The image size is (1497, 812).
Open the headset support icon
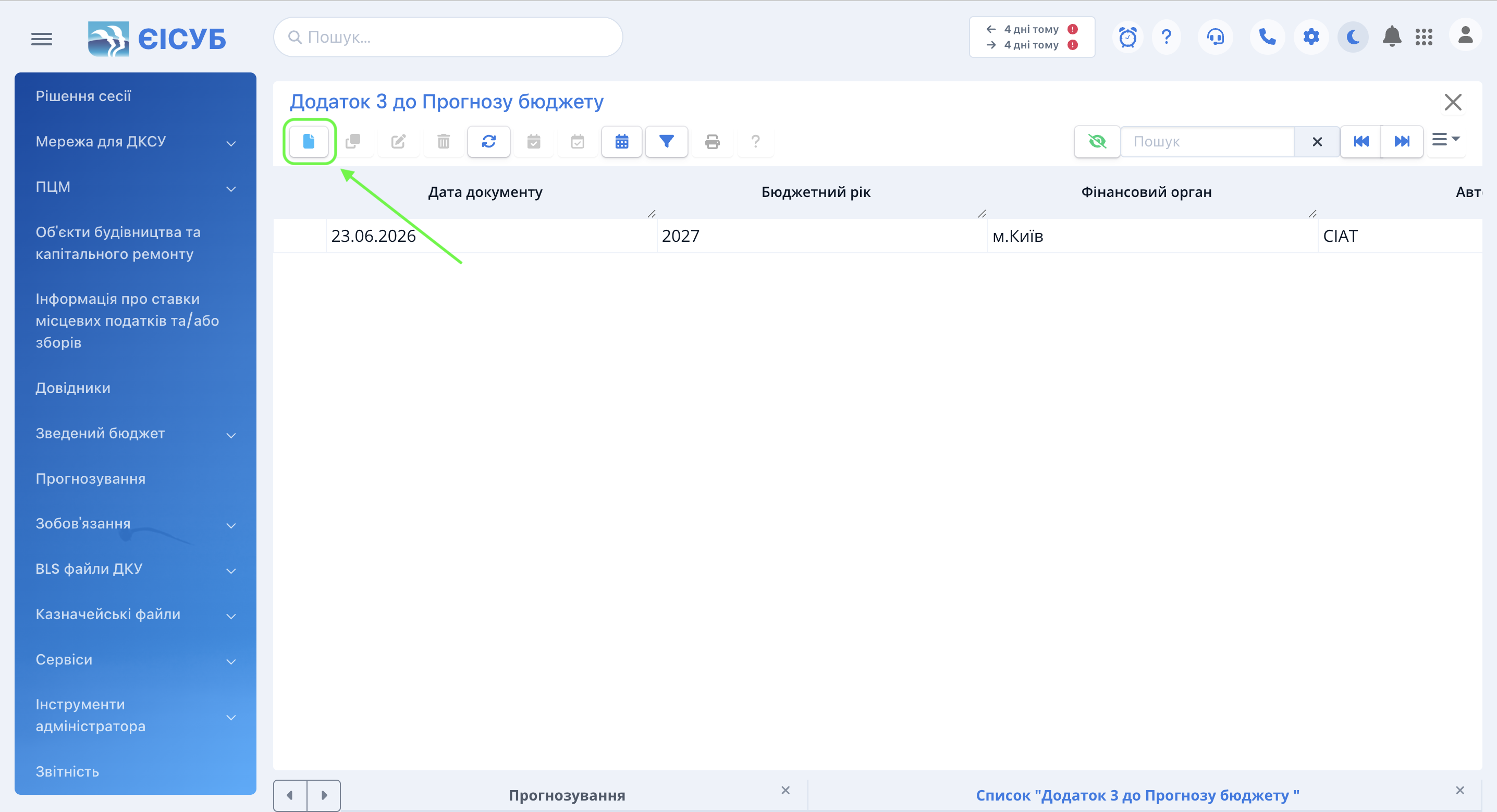1215,37
